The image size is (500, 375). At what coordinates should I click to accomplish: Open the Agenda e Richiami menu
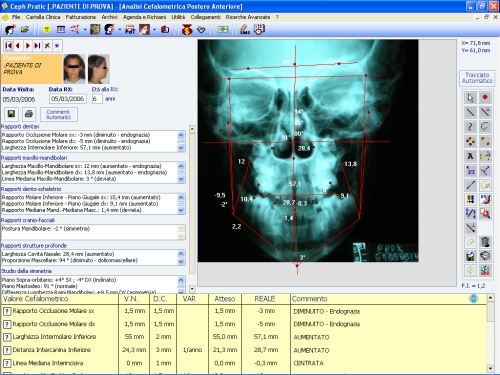[x=144, y=17]
